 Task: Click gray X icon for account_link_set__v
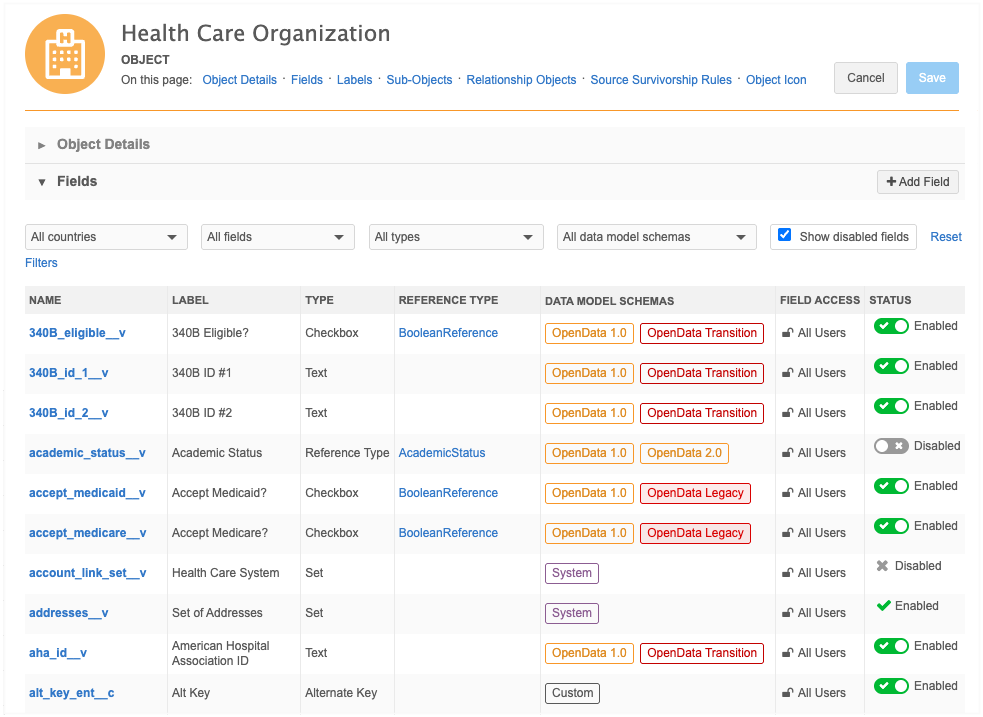click(x=882, y=566)
